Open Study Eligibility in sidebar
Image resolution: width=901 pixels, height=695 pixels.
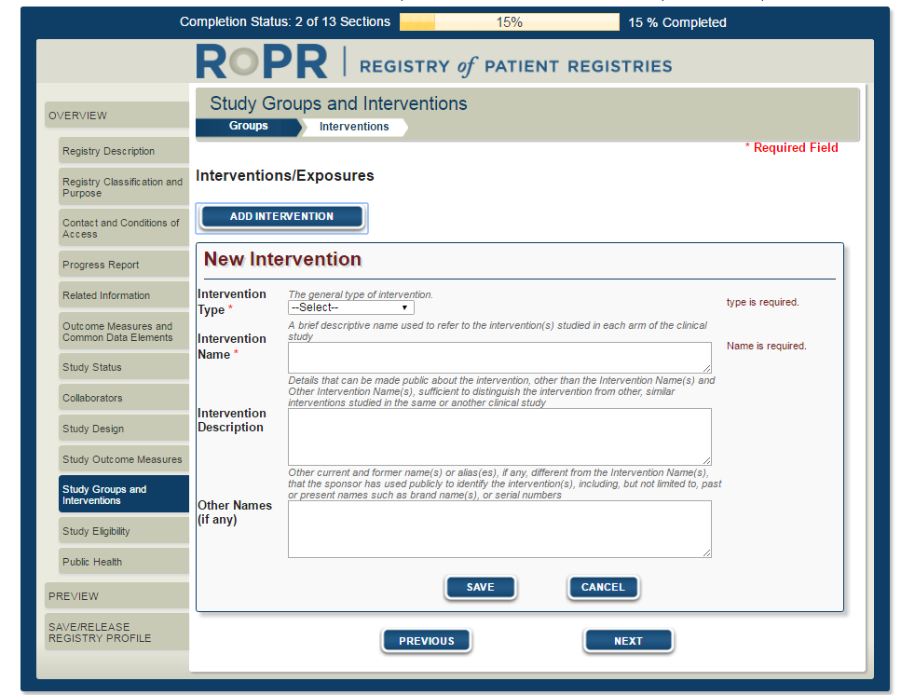124,531
